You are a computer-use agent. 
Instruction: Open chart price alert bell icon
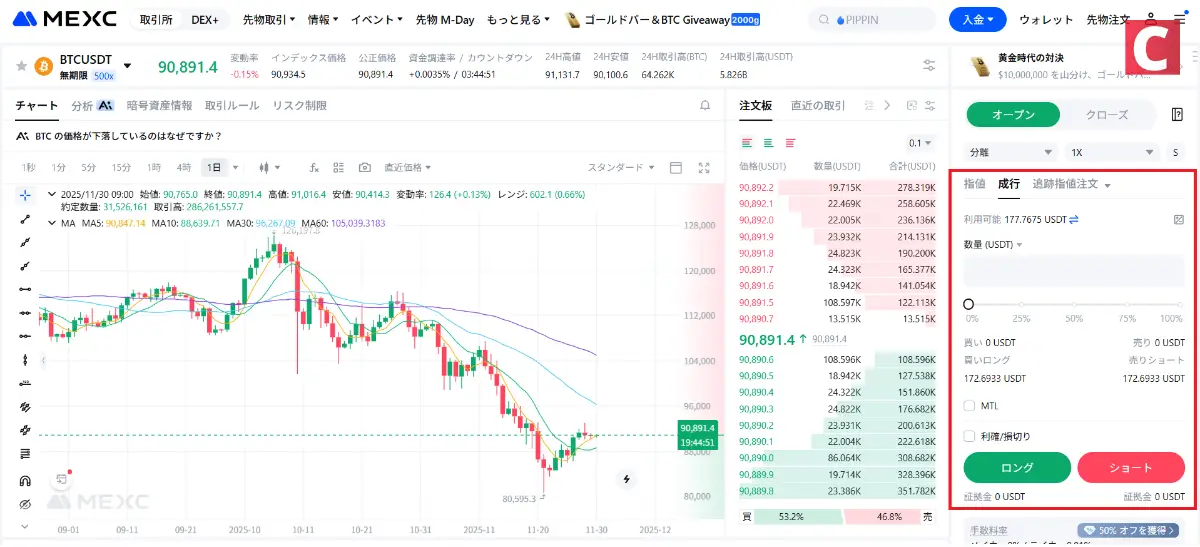coord(704,105)
